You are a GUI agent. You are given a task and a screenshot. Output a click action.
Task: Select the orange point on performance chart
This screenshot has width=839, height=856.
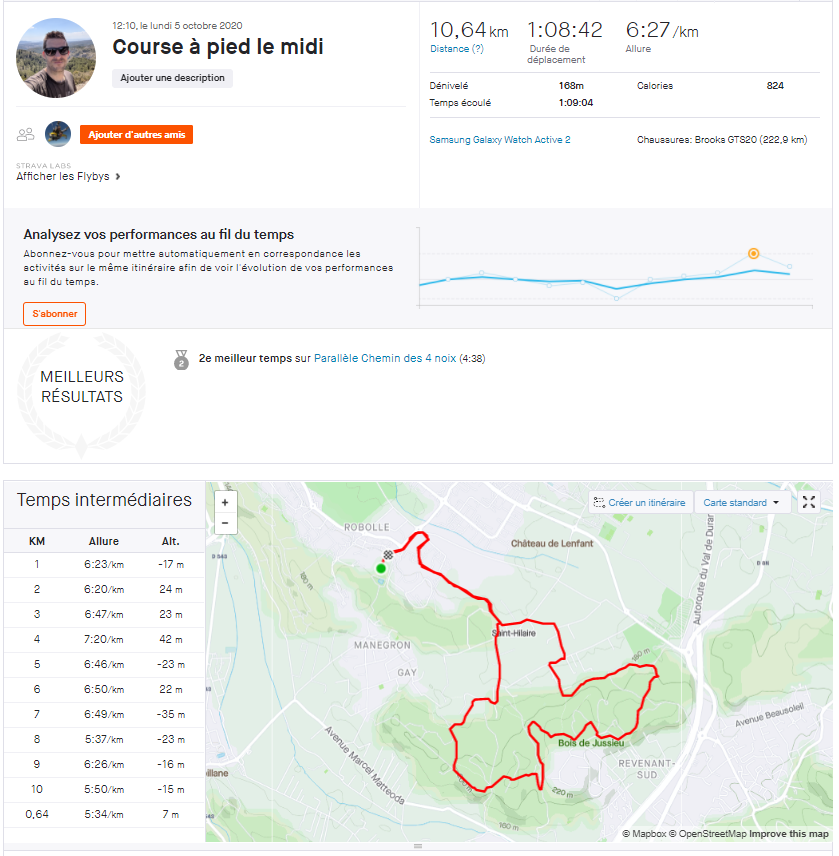(x=753, y=253)
